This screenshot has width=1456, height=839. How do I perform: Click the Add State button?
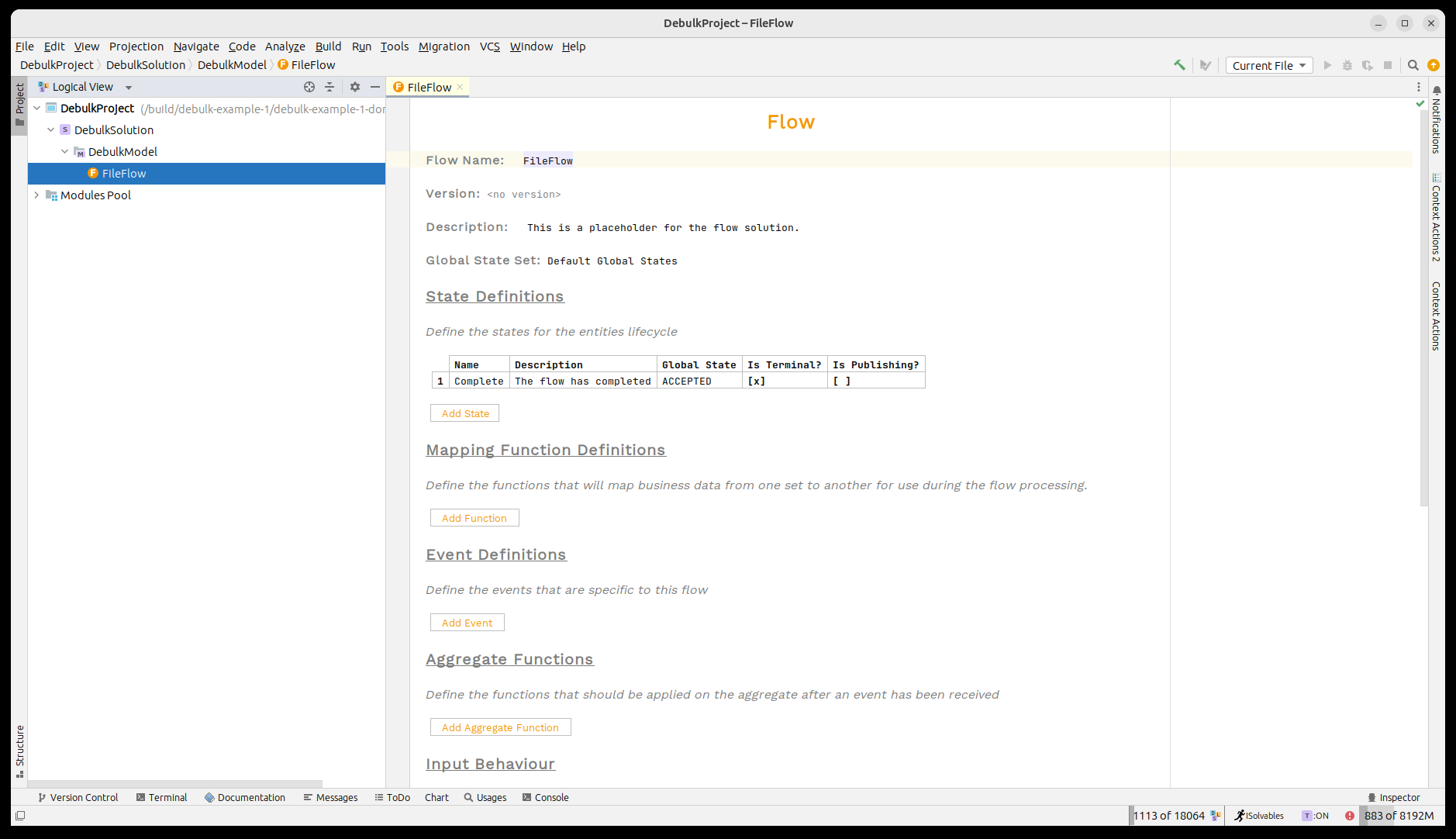pos(464,413)
